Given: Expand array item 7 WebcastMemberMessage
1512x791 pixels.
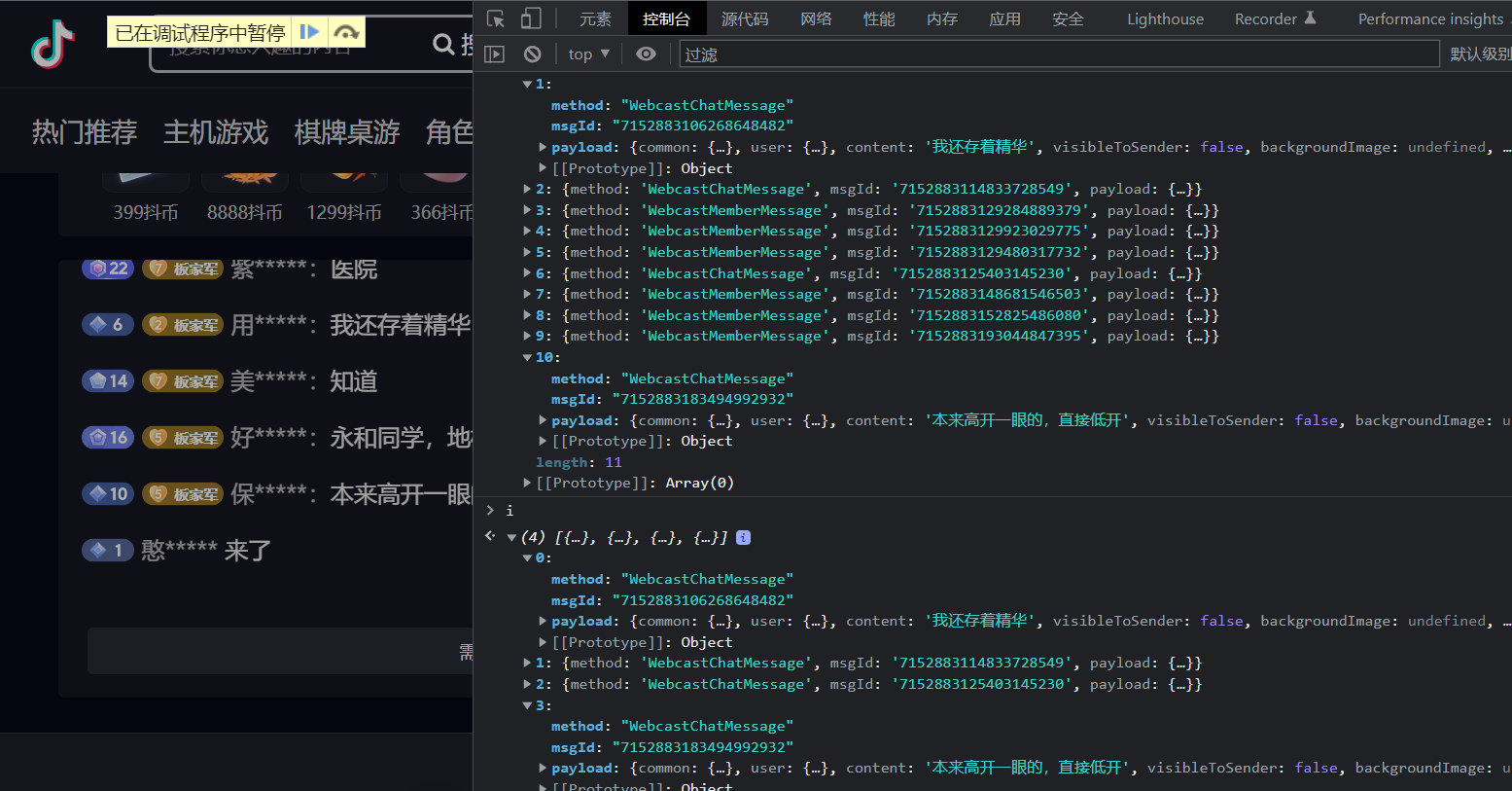Looking at the screenshot, I should click(x=527, y=295).
